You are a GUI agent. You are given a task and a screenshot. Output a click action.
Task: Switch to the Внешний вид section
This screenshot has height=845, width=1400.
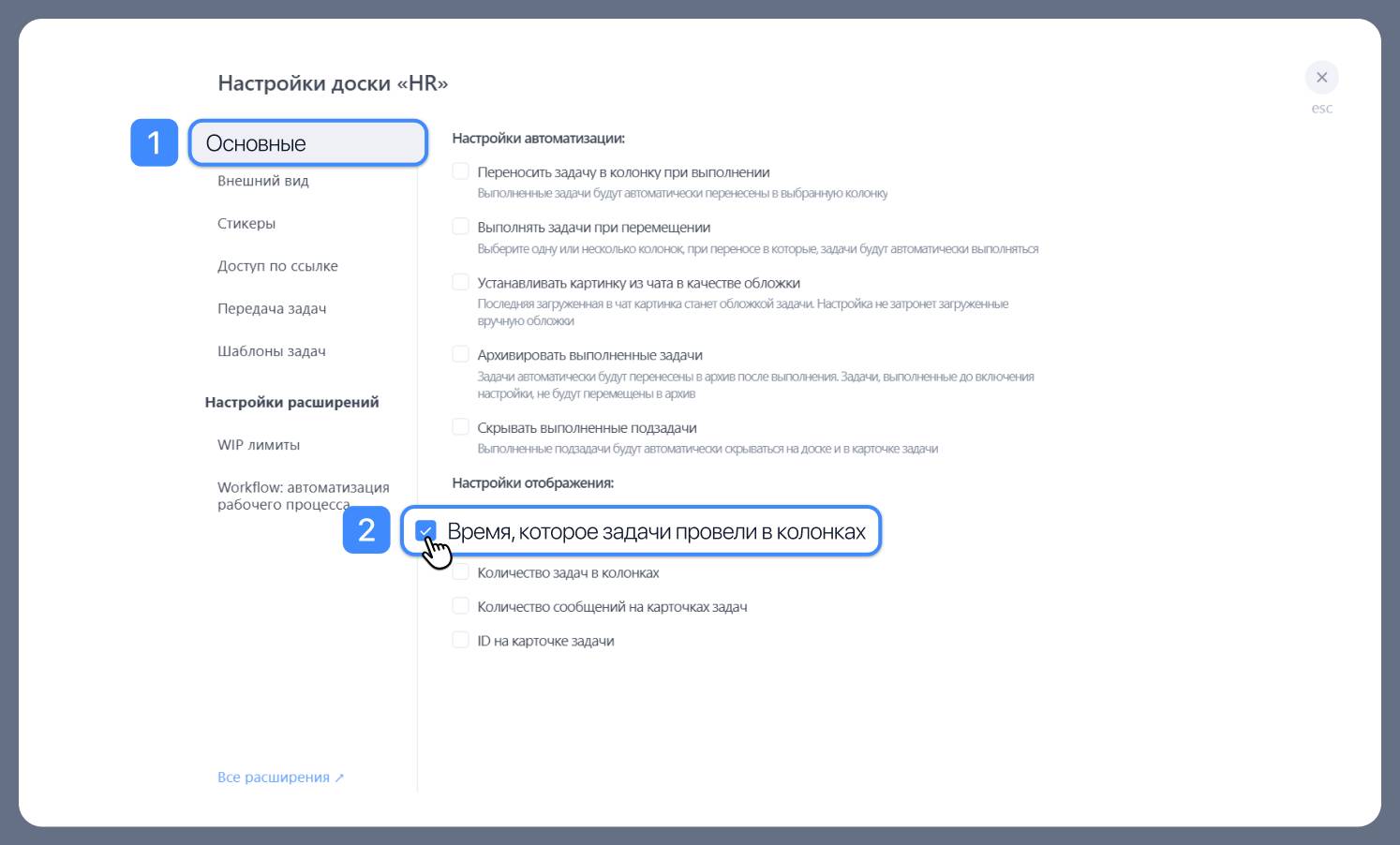tap(262, 181)
